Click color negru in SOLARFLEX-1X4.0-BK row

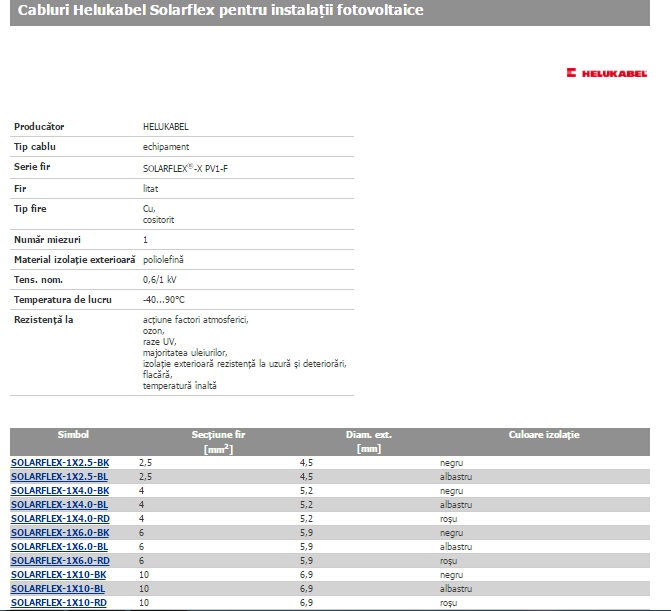(451, 491)
